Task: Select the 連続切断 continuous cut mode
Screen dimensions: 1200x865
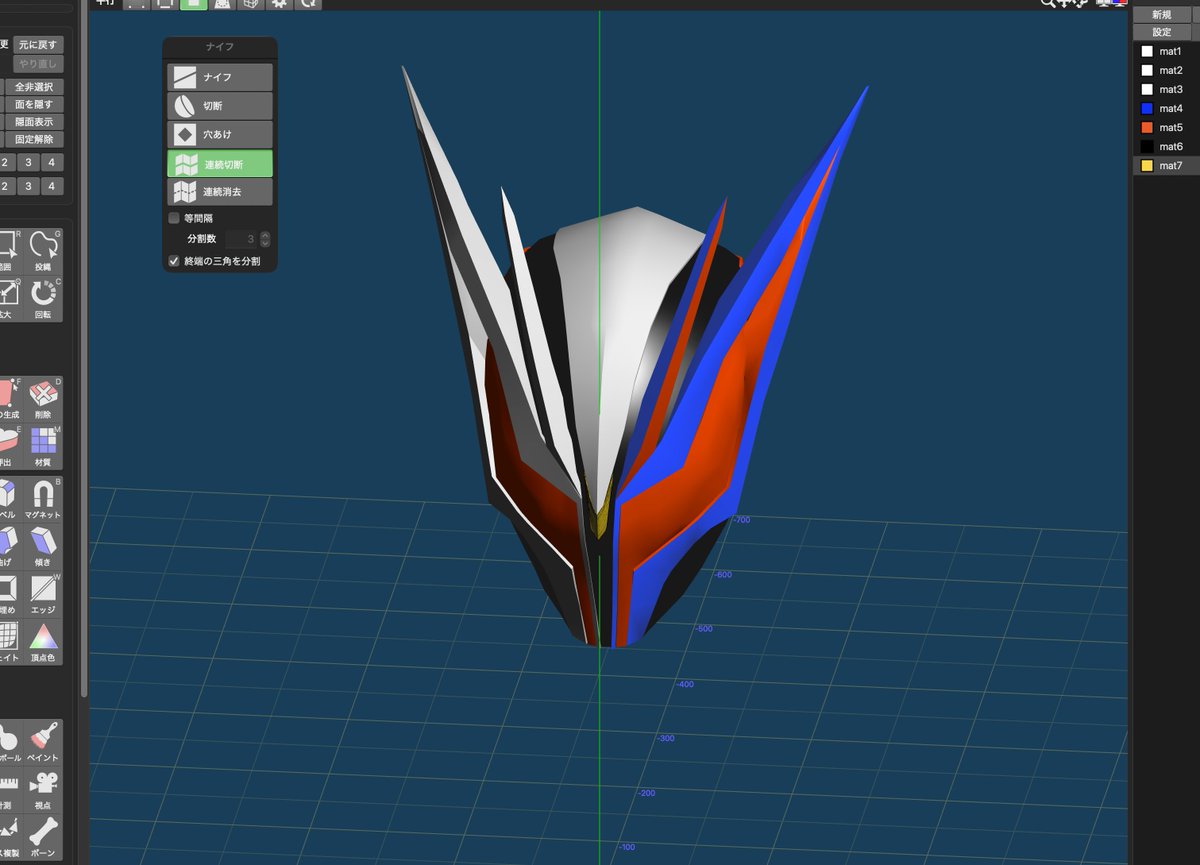Action: pos(220,163)
